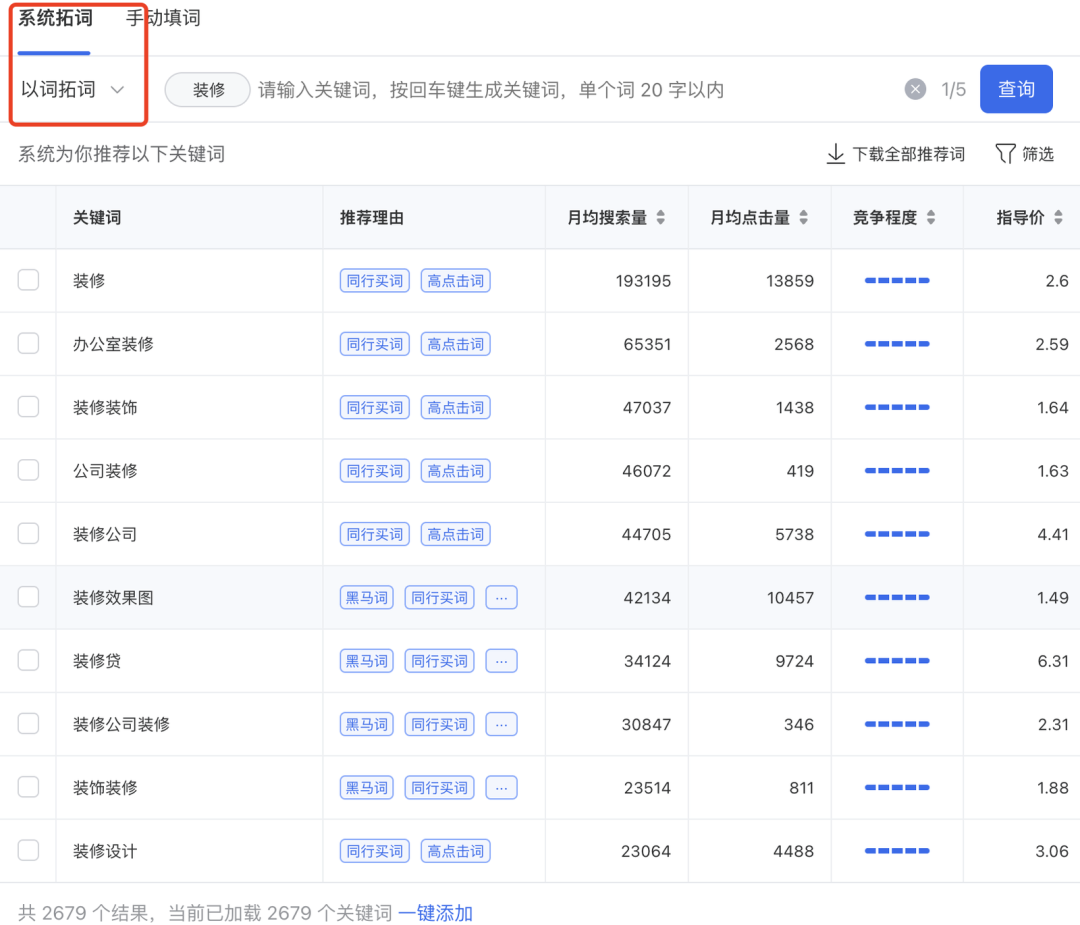Check the box for 办公室装修
Screen dimensions: 1080x925
click(28, 344)
